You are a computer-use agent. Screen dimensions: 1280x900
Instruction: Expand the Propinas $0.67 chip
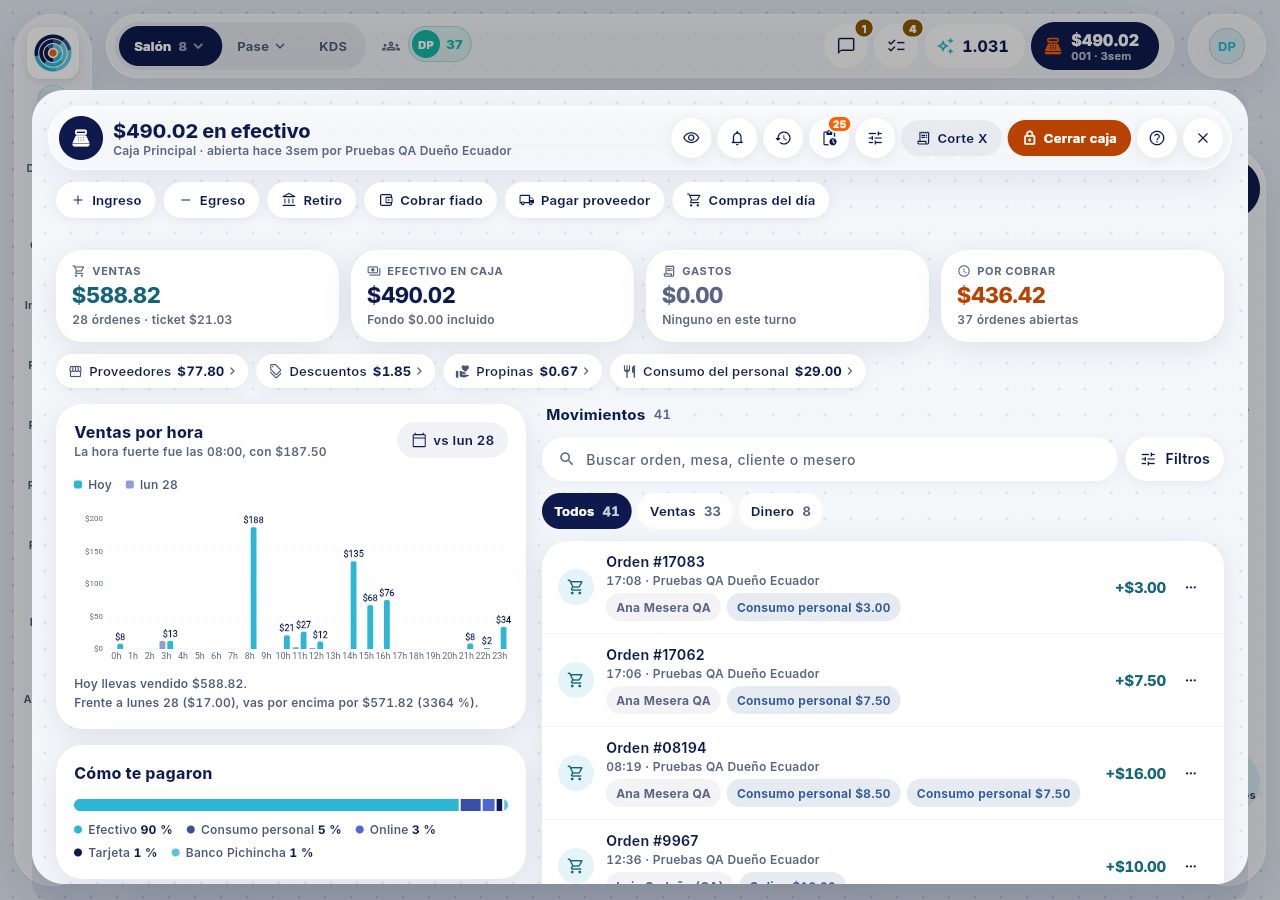point(522,371)
